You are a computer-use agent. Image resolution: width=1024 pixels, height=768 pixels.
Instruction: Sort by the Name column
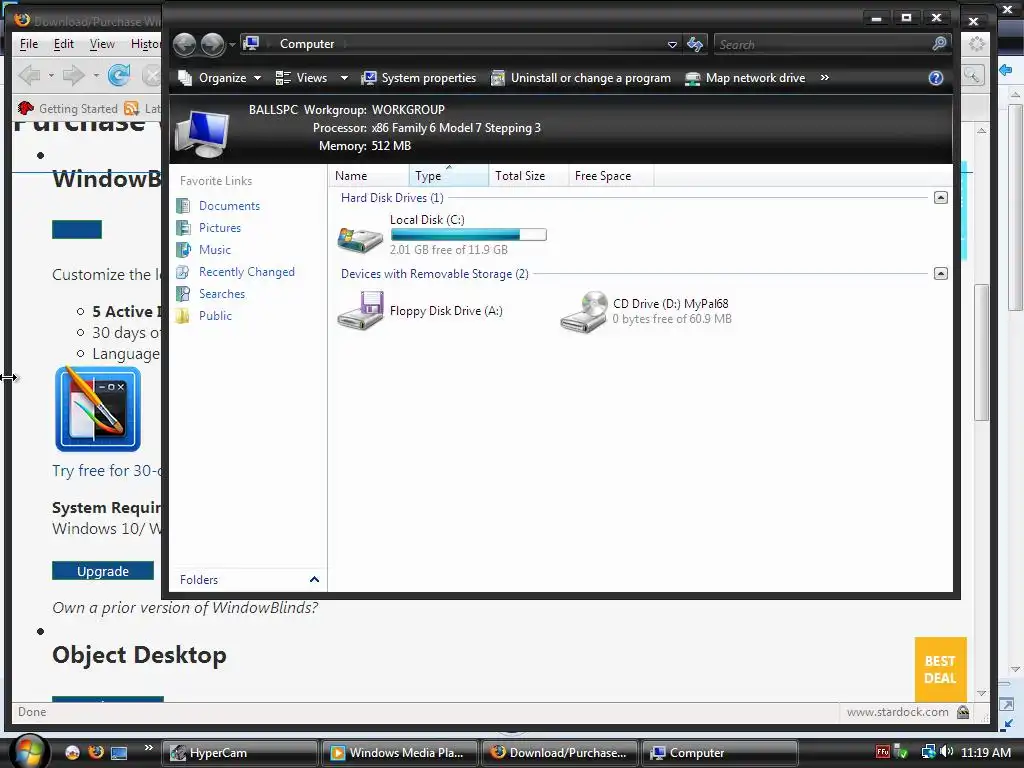point(369,176)
